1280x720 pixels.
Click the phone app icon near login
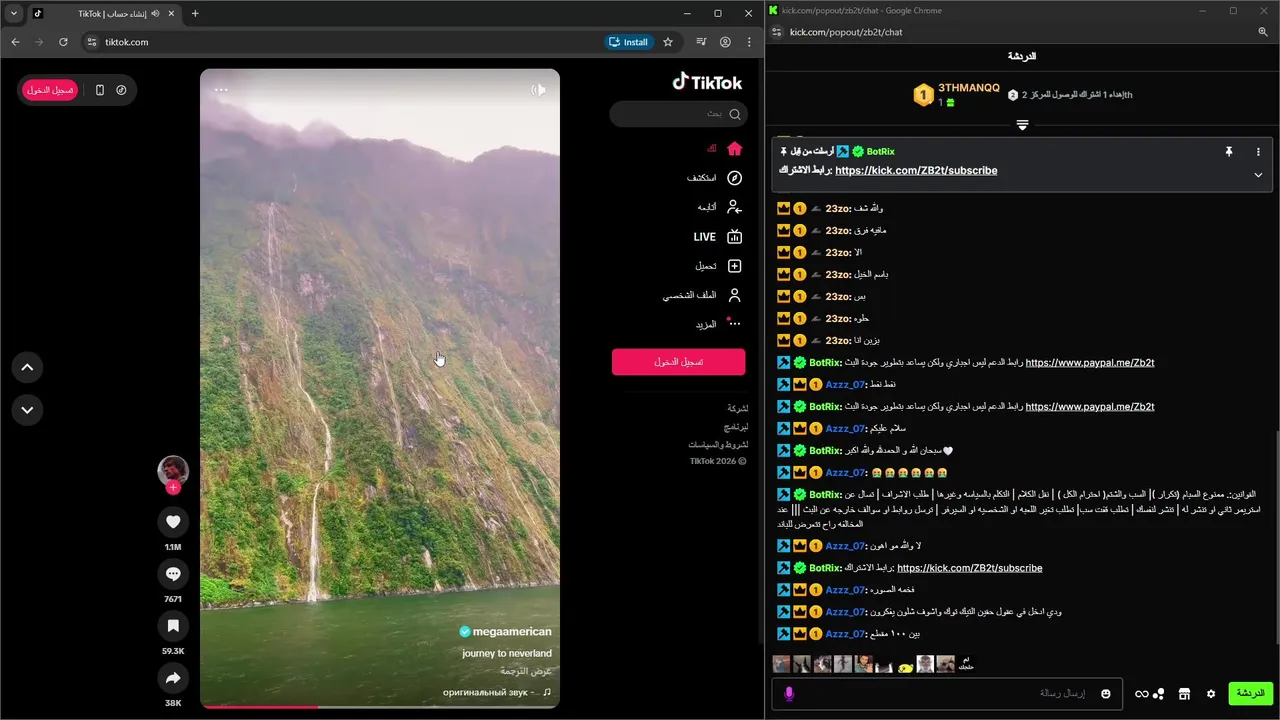tap(99, 90)
